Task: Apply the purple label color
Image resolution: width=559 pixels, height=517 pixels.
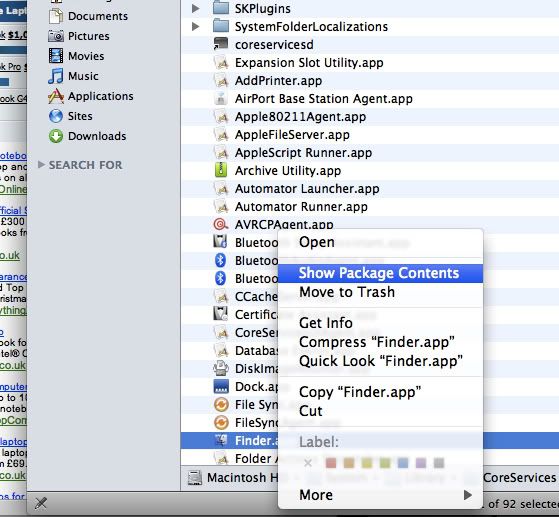Action: 421,463
